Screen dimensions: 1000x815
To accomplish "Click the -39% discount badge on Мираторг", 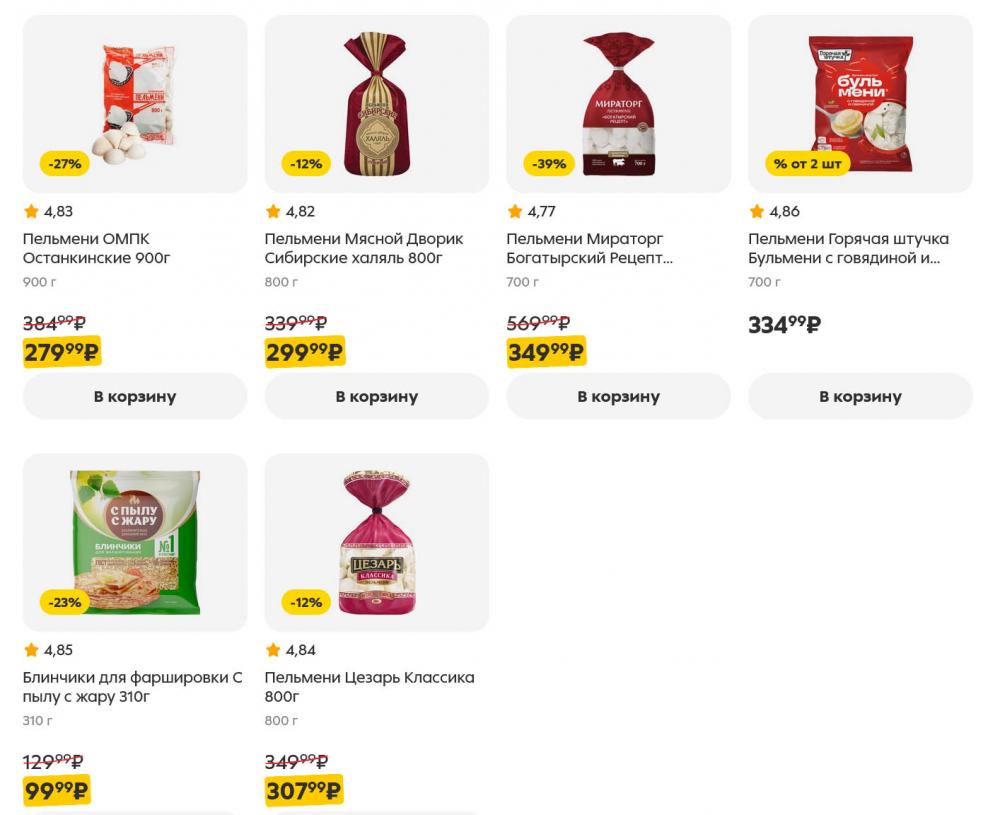I will [548, 163].
